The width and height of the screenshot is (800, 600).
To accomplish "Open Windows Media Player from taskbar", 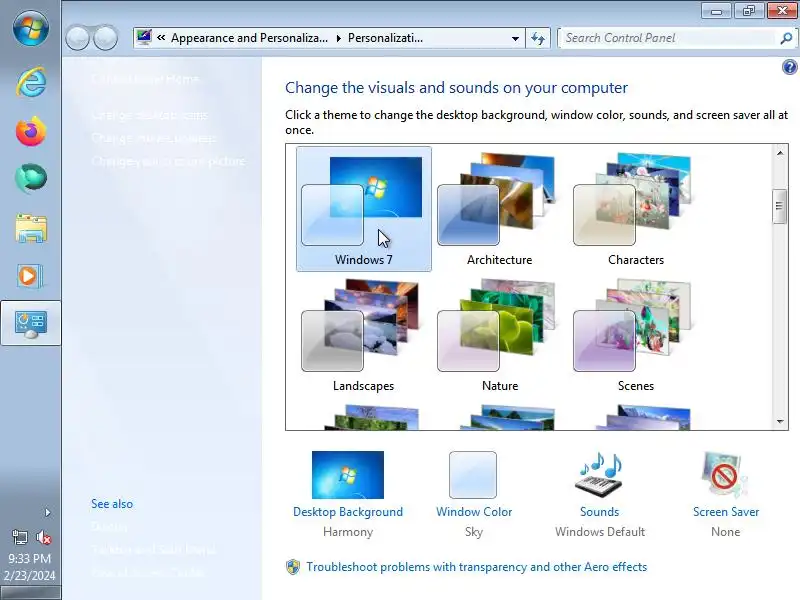I will [31, 276].
